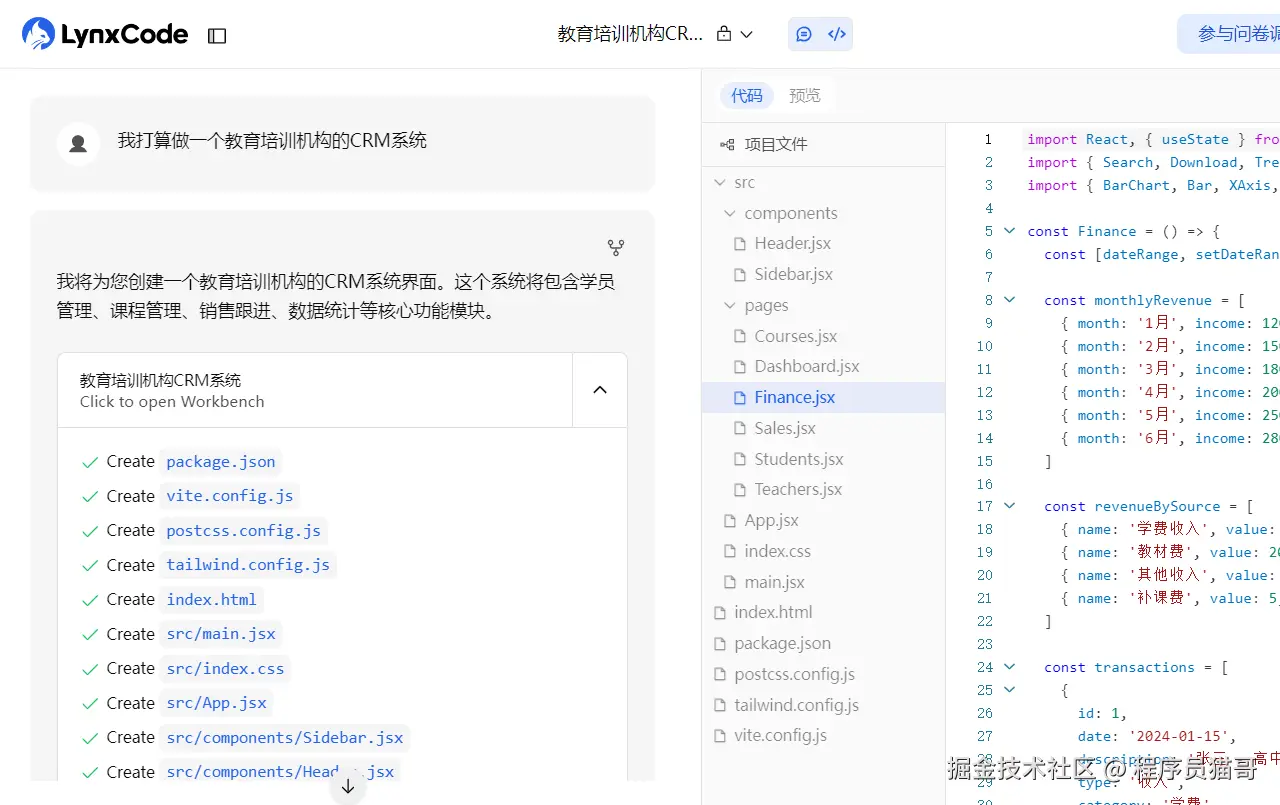Switch to chat view icon

(x=804, y=34)
